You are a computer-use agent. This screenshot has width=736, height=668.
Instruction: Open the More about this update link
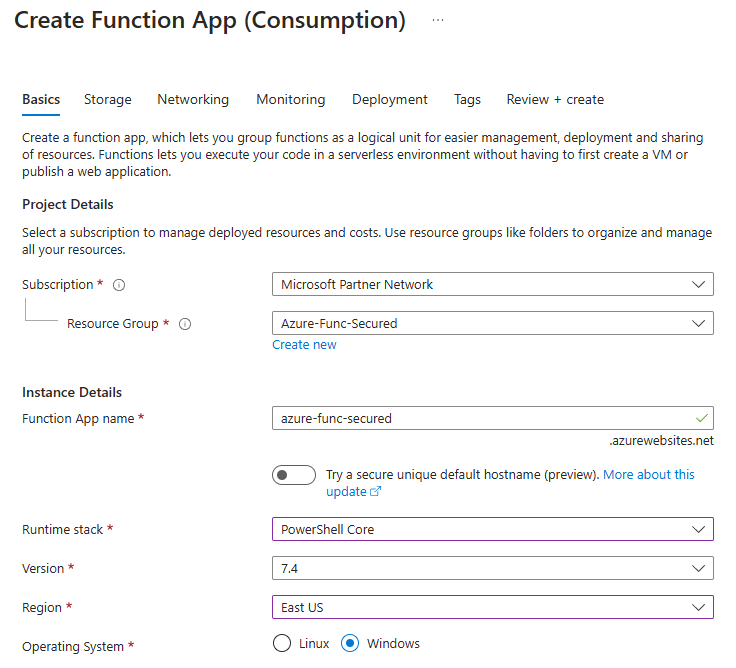[x=649, y=475]
